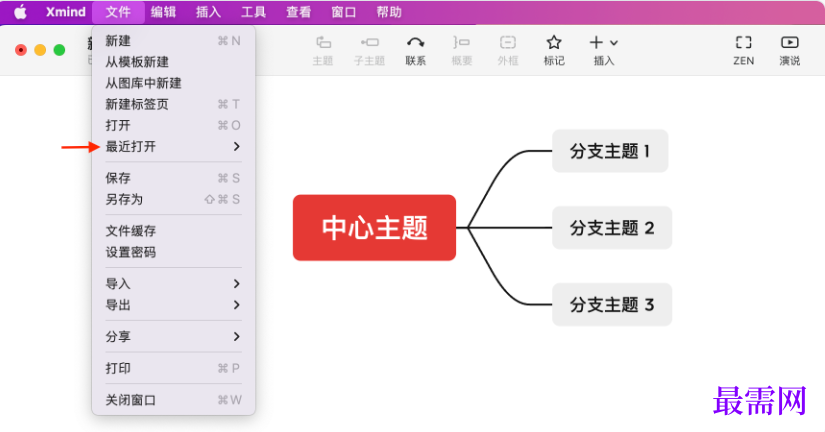Choose 文件缓存 menu entry
Image resolution: width=825 pixels, height=432 pixels.
click(x=173, y=231)
